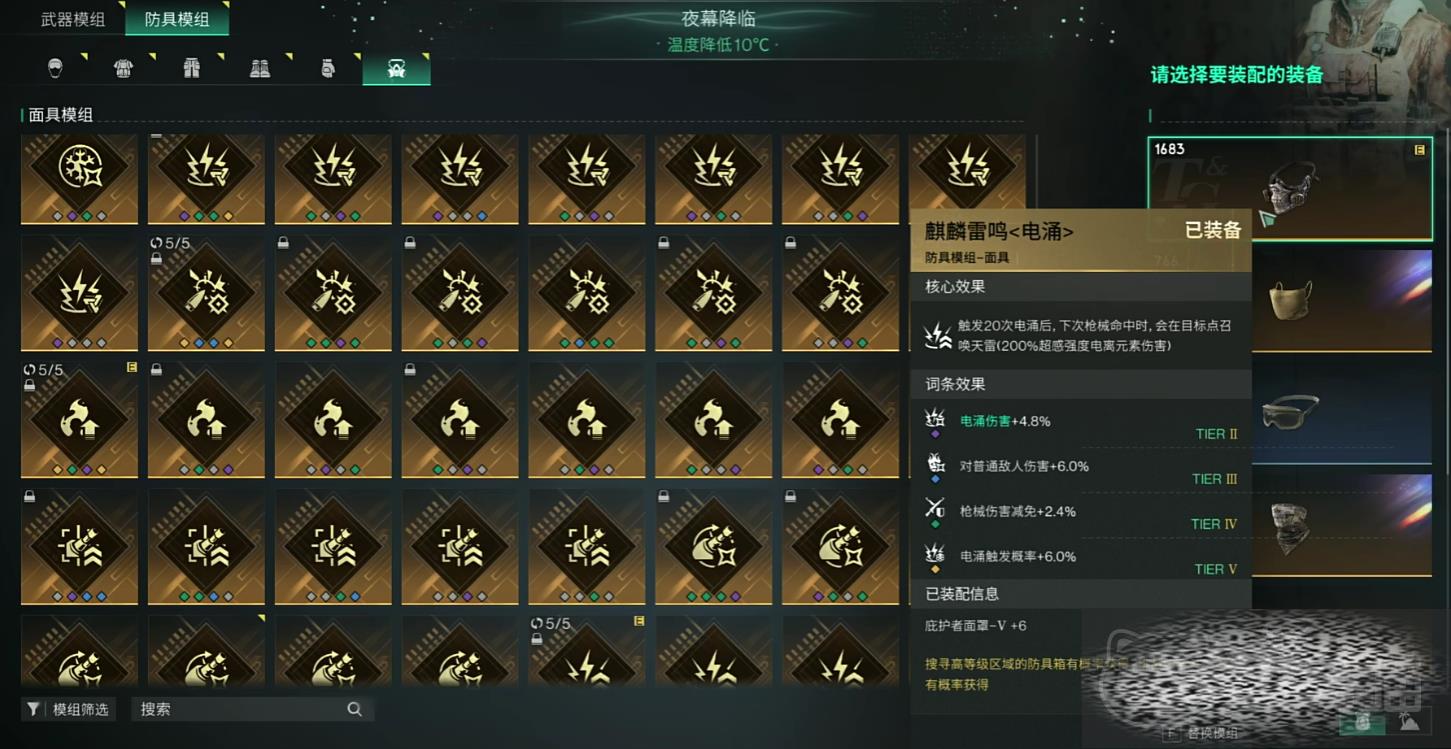1451x749 pixels.
Task: Select the gloves armor slot icon
Action: point(328,68)
